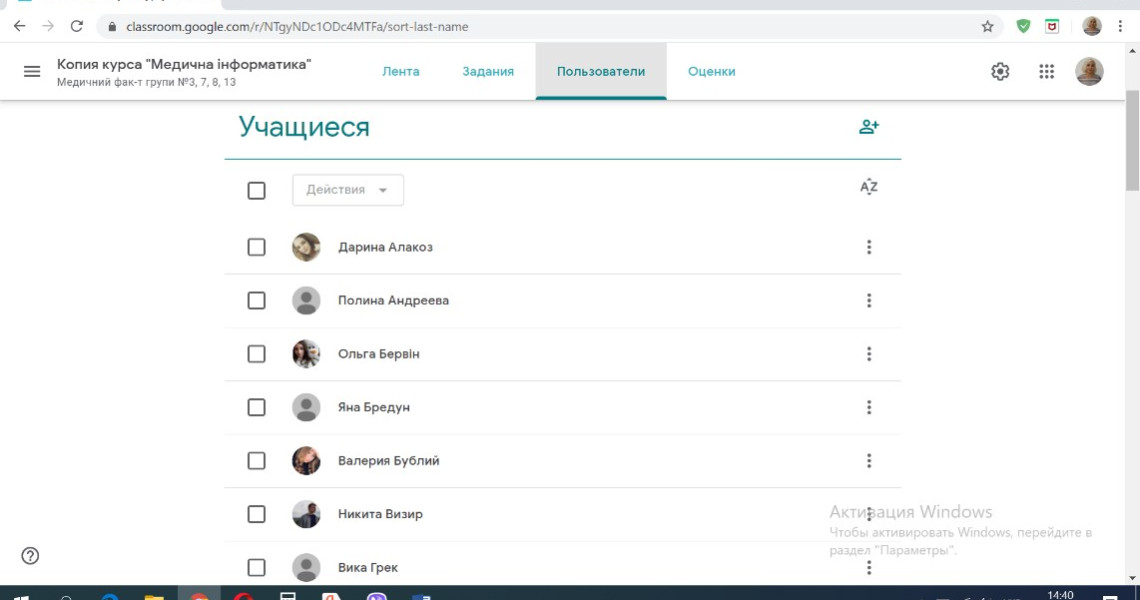The width and height of the screenshot is (1140, 600).
Task: Open more options for Вика Грек
Action: [869, 567]
